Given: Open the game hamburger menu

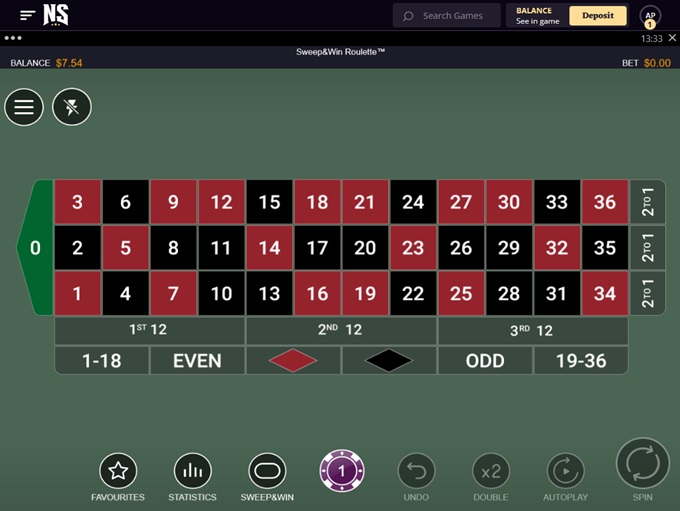Looking at the screenshot, I should pos(24,107).
